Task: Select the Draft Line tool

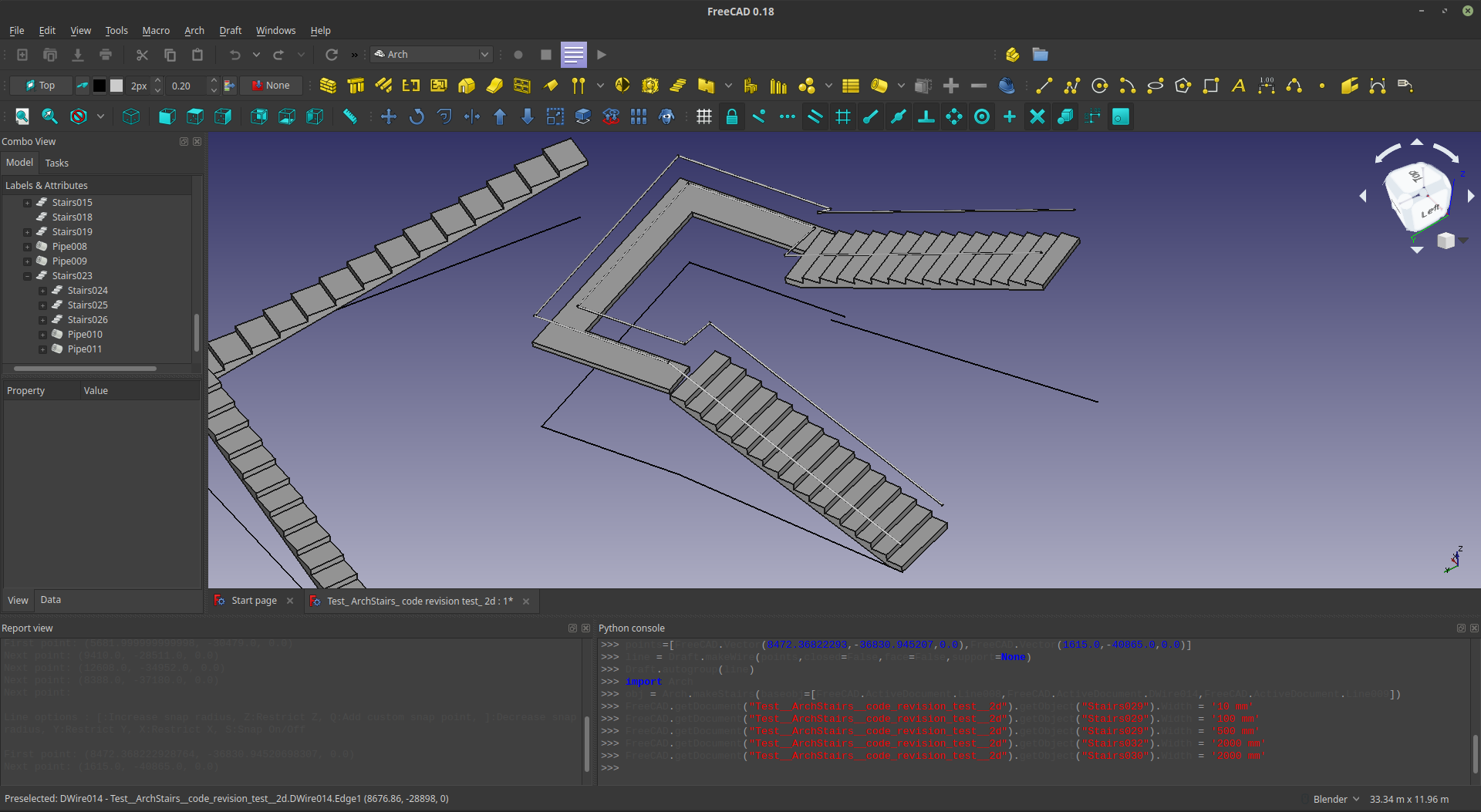Action: [1044, 86]
